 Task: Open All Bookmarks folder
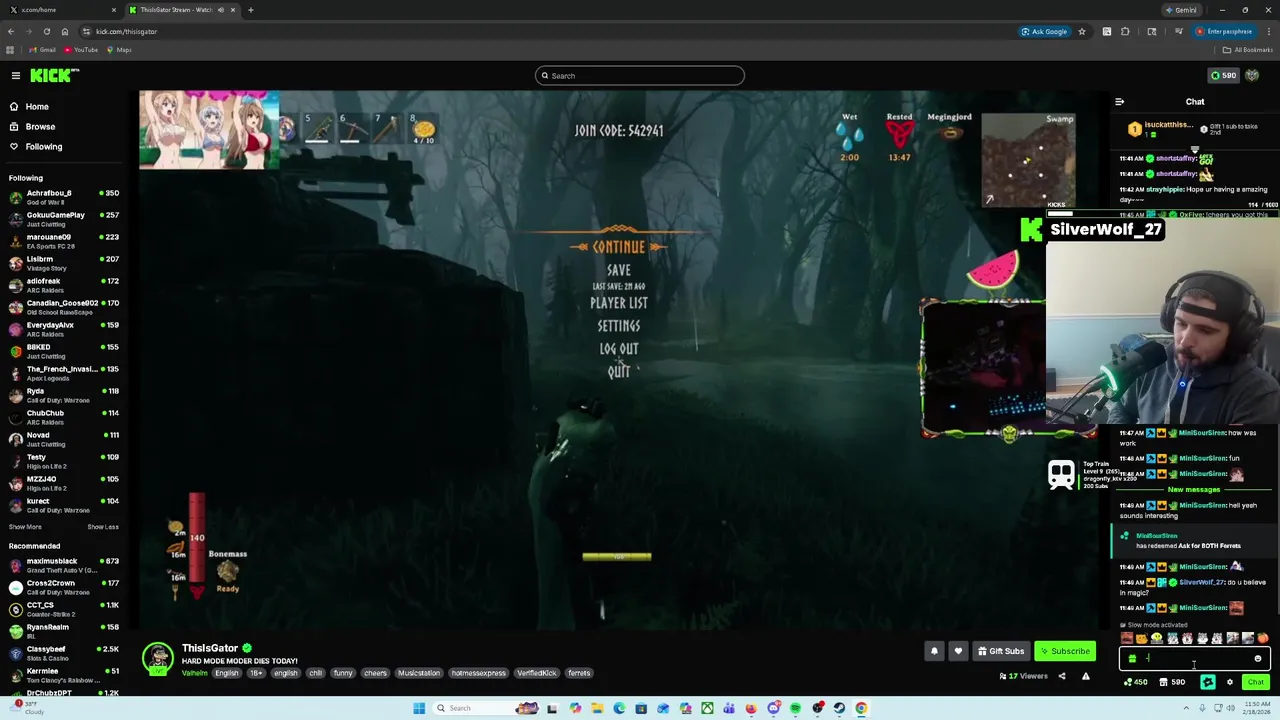[1247, 50]
